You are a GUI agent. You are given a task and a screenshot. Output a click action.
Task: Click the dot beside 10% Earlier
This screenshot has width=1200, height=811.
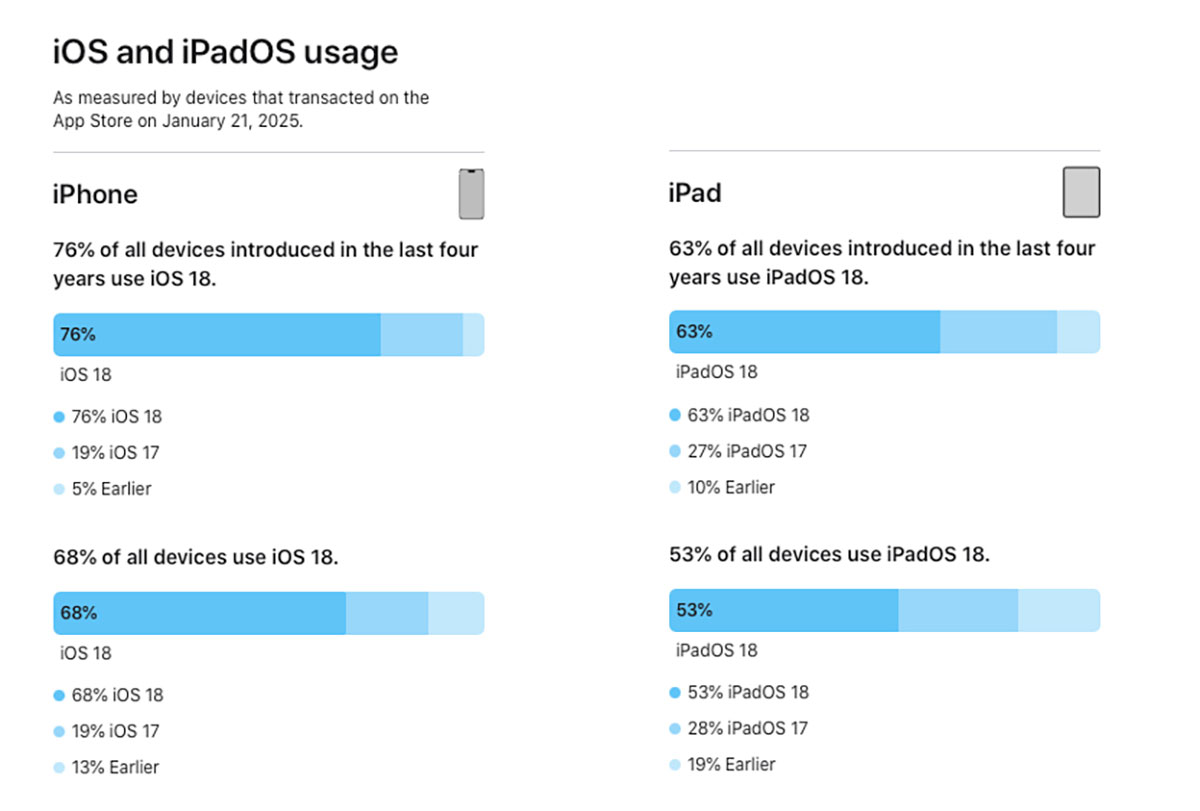675,488
